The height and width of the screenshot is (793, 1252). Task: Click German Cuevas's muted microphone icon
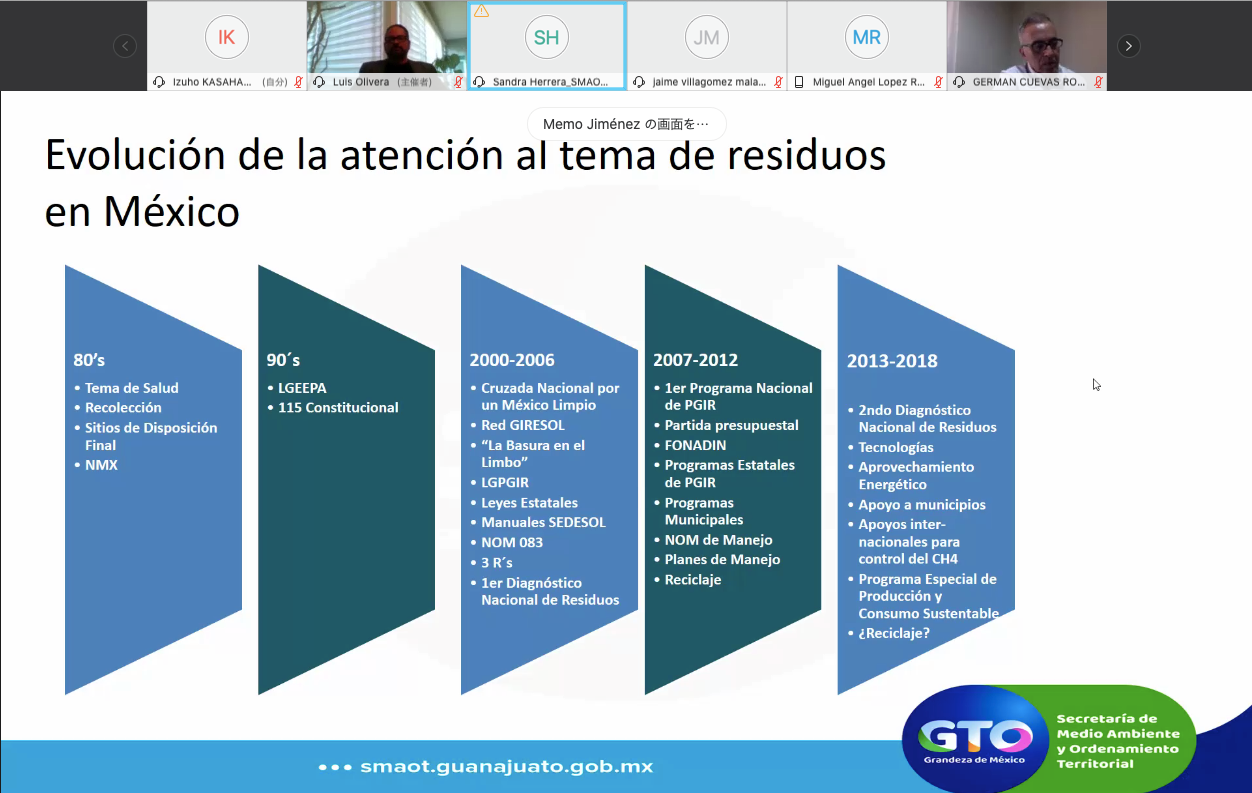click(x=1098, y=82)
